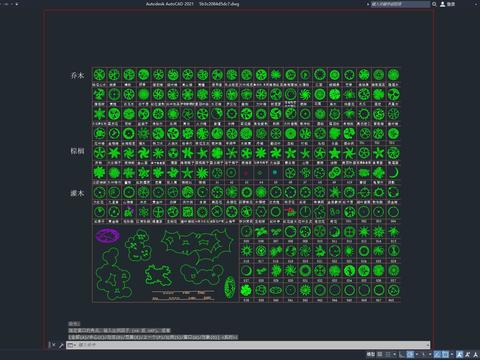Close the command line with X icon
480x360 pixels.
click(x=53, y=345)
